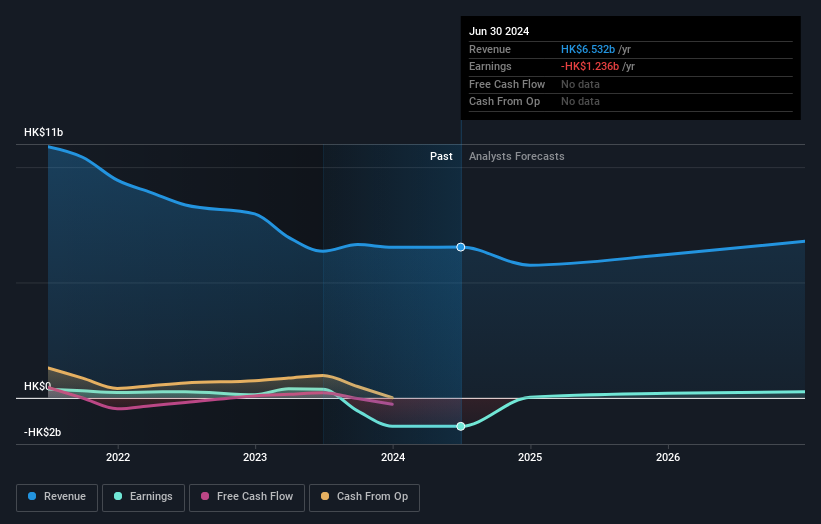Click the HK$11b y-axis label

pos(43,132)
